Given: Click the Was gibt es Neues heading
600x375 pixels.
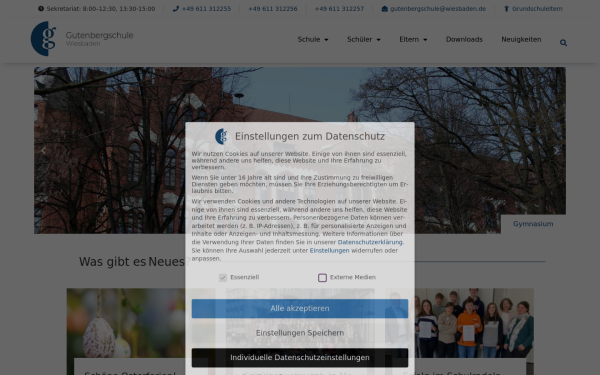Looking at the screenshot, I should (134, 262).
